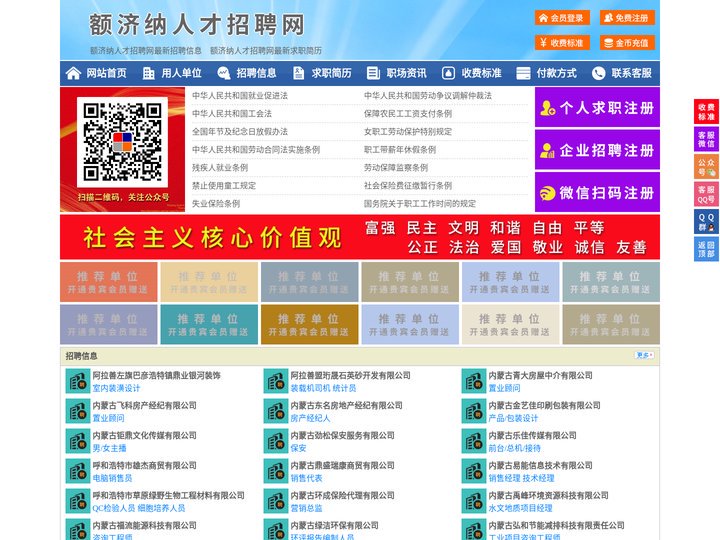
Task: Click company icon beside 内蒙古环成保险代理有限公司
Action: click(276, 501)
